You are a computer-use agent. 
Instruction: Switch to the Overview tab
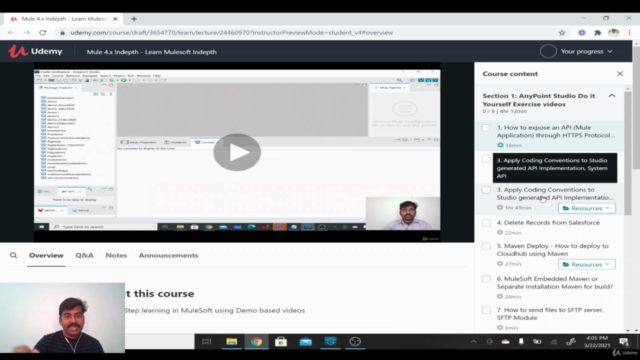pyautogui.click(x=46, y=256)
